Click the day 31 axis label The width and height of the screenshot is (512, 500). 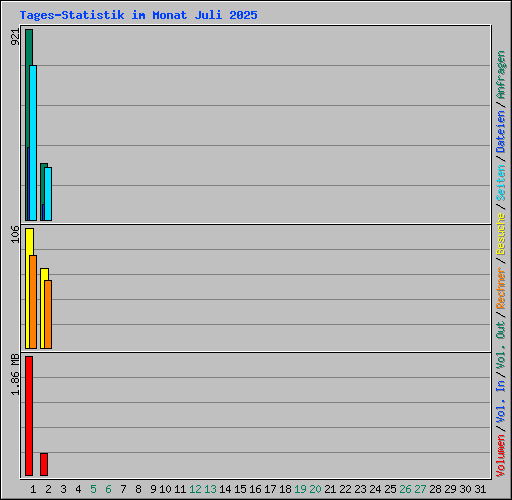pos(480,489)
